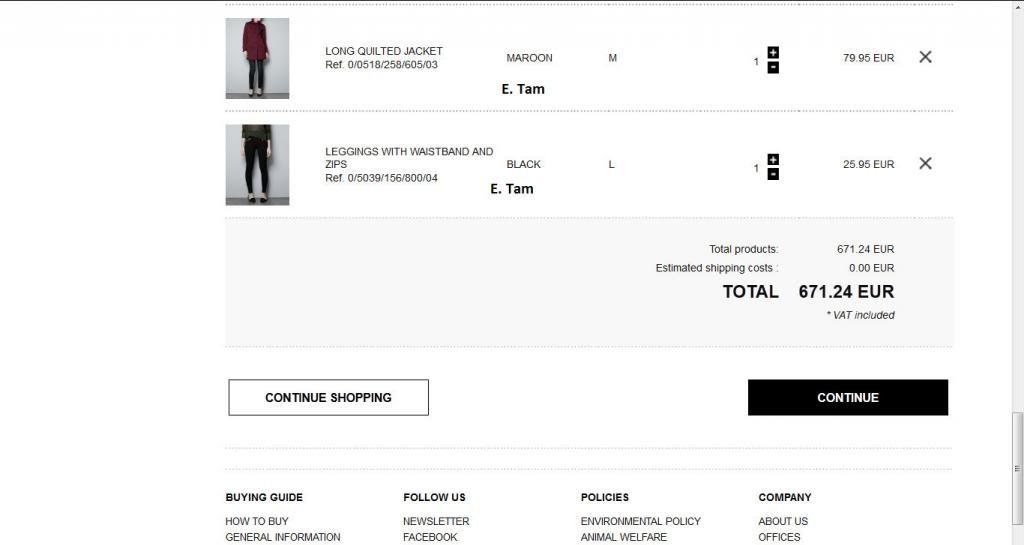Remove Leggings with Waistband from cart

(925, 163)
